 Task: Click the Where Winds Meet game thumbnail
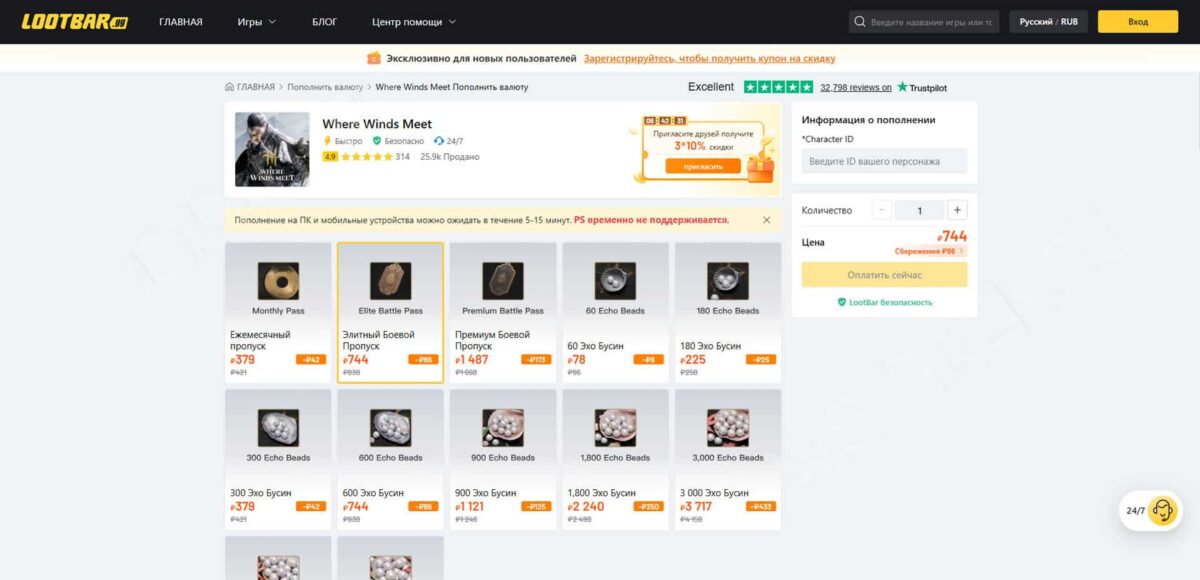pos(272,149)
